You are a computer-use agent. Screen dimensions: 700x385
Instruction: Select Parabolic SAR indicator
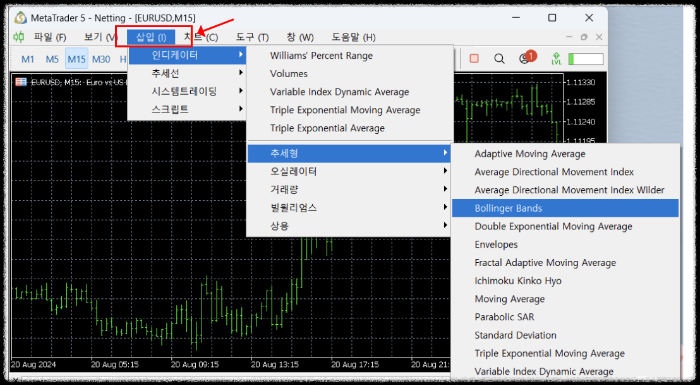point(504,317)
